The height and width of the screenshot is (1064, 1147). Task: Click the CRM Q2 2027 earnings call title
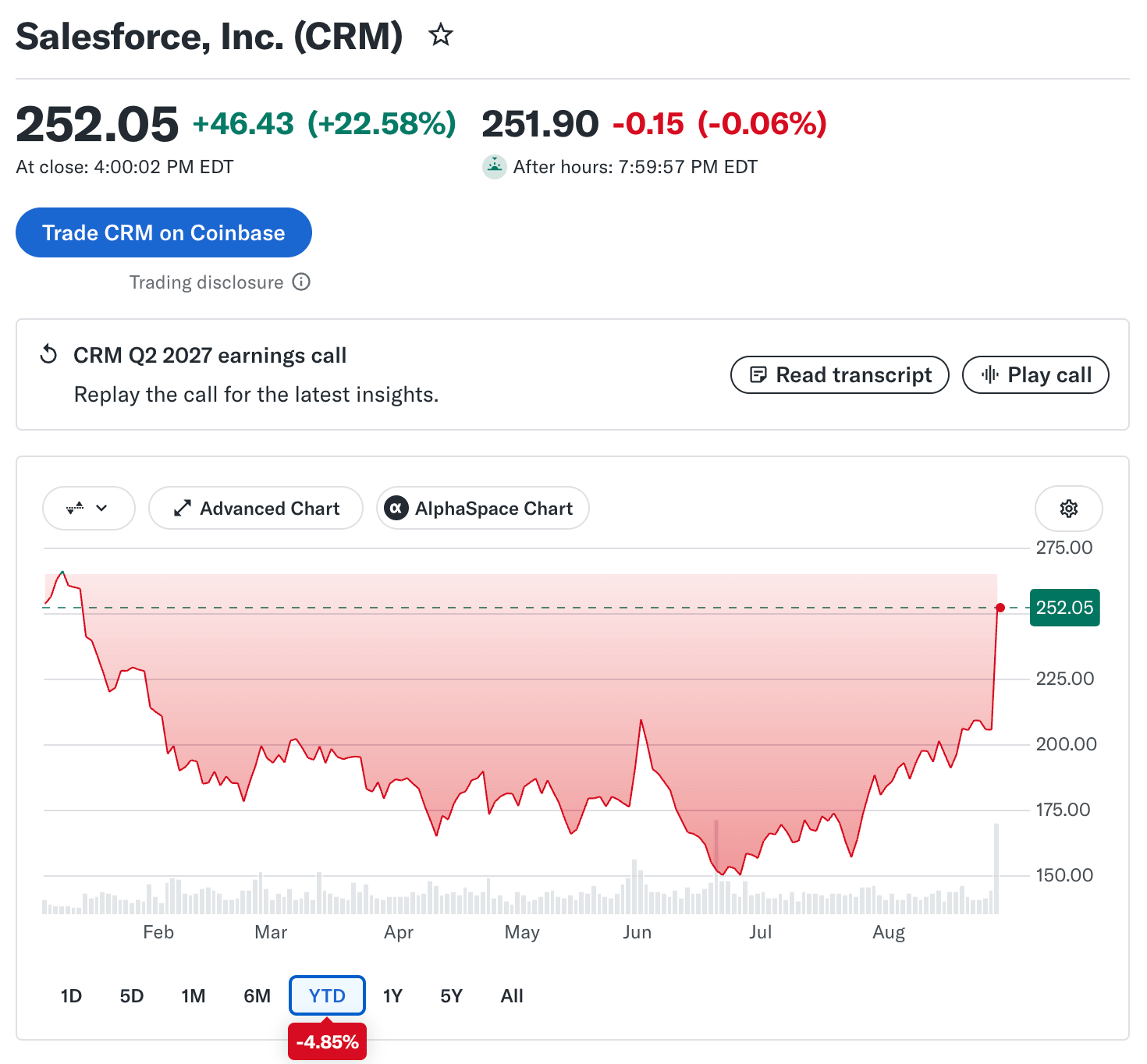tap(210, 356)
